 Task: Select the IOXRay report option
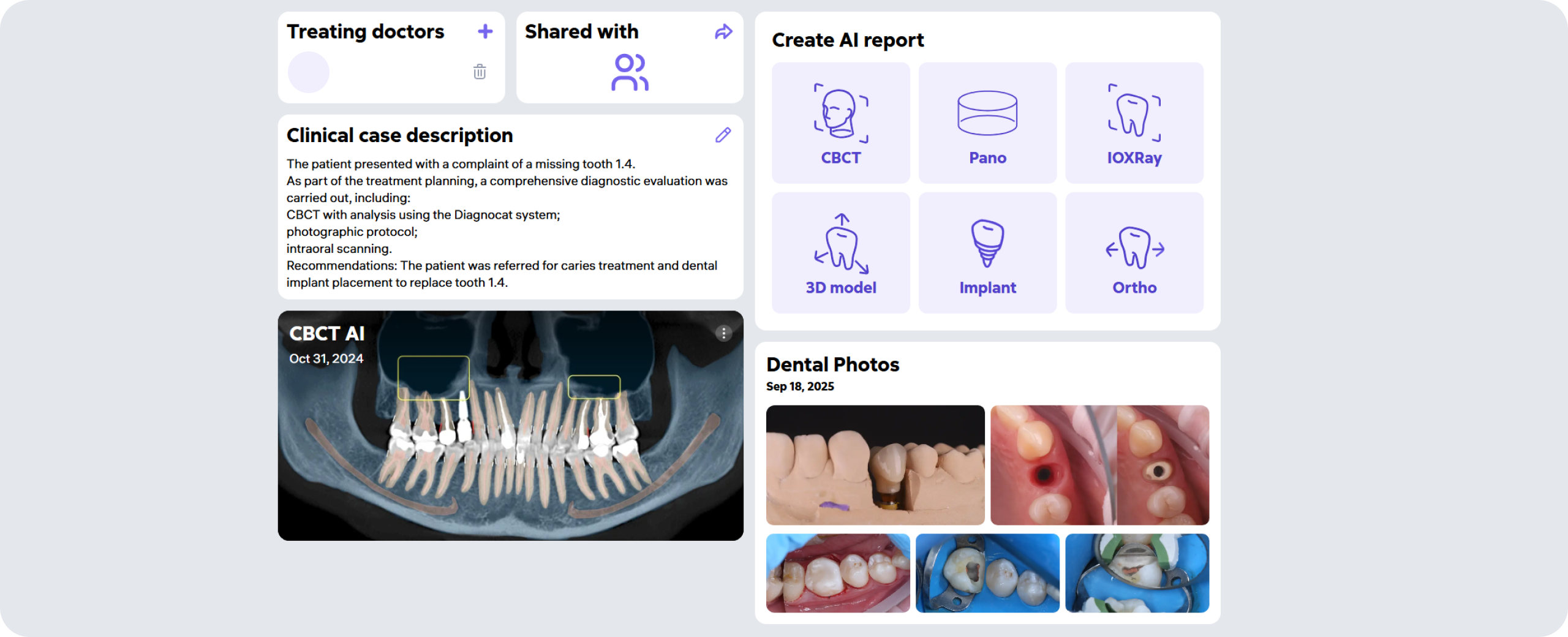coord(1134,123)
